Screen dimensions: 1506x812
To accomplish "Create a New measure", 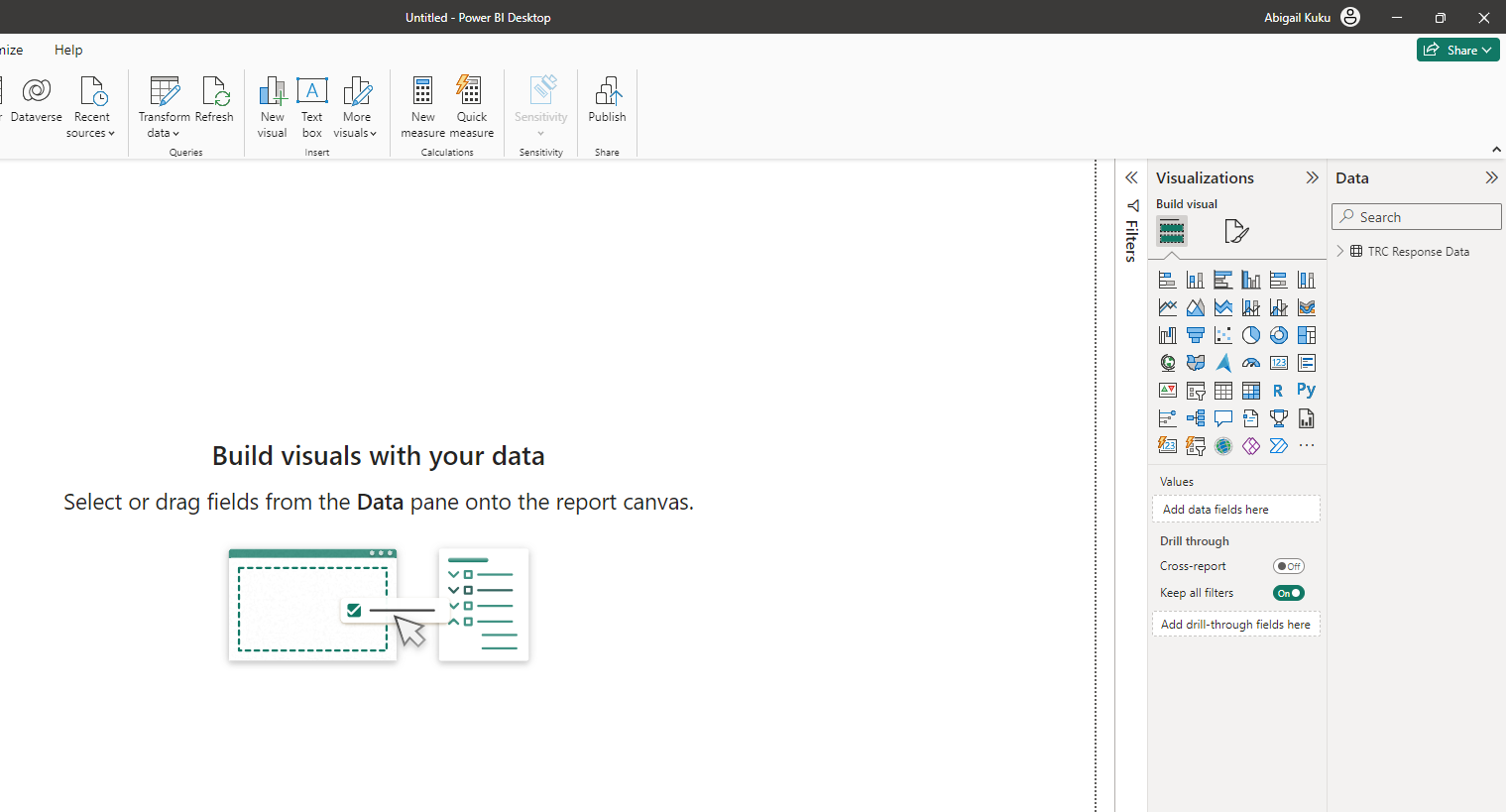I will pyautogui.click(x=422, y=108).
